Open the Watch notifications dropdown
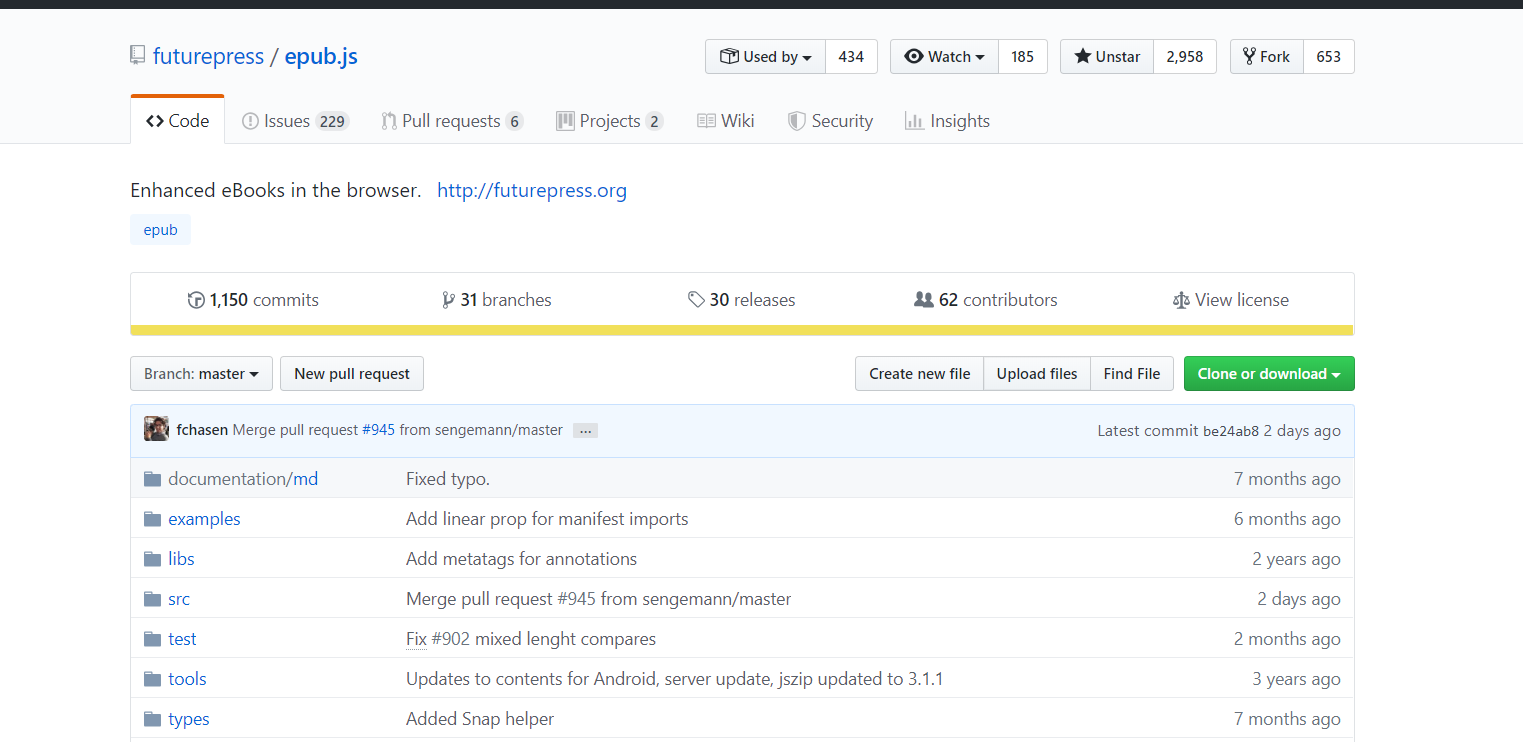Screen dimensions: 1523x742 point(944,57)
